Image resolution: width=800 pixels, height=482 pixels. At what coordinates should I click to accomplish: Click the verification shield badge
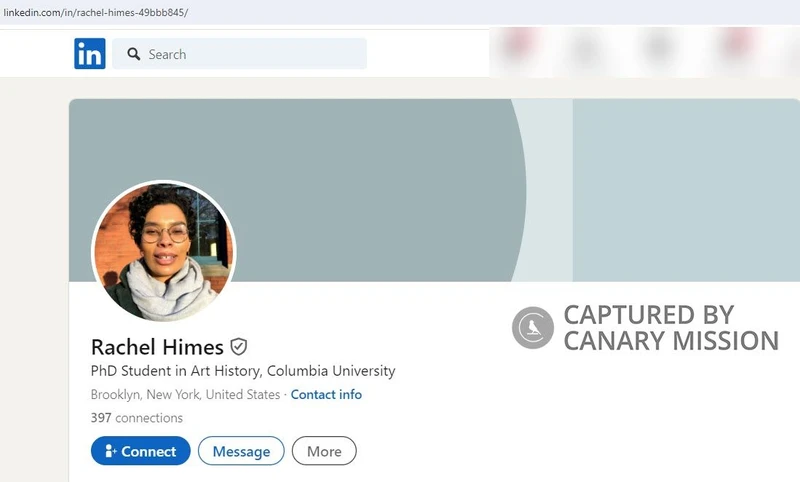click(238, 347)
